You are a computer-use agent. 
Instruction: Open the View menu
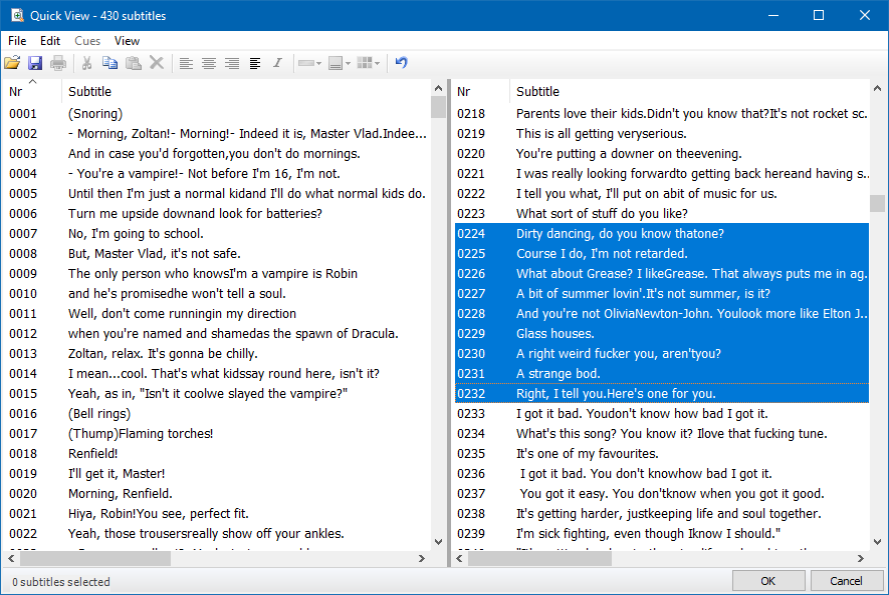pos(127,41)
